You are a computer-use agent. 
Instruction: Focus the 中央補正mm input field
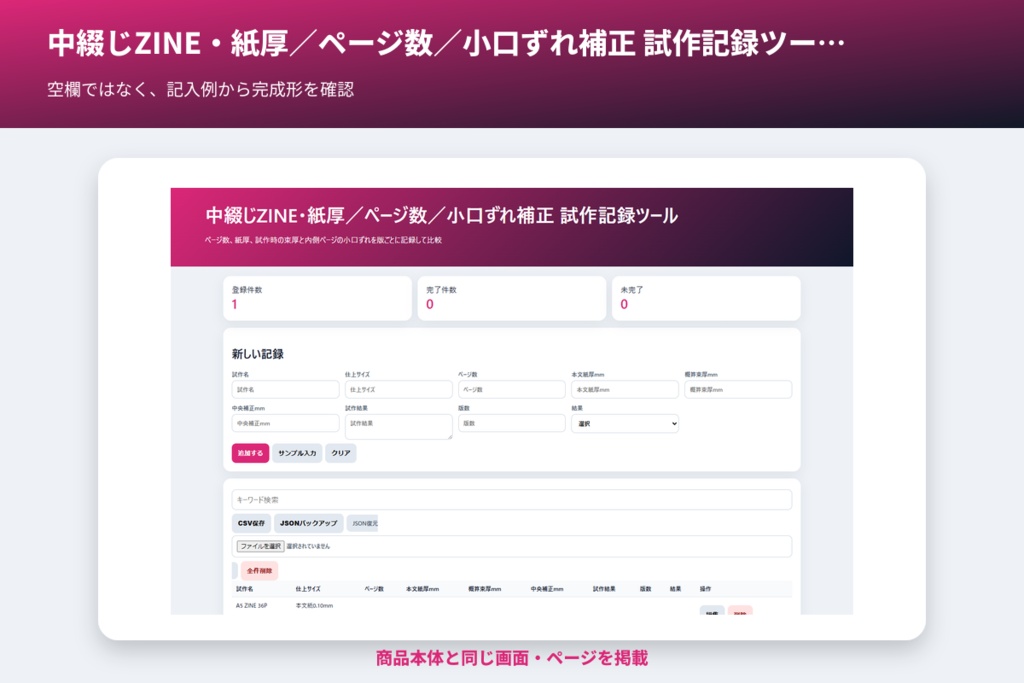point(285,423)
